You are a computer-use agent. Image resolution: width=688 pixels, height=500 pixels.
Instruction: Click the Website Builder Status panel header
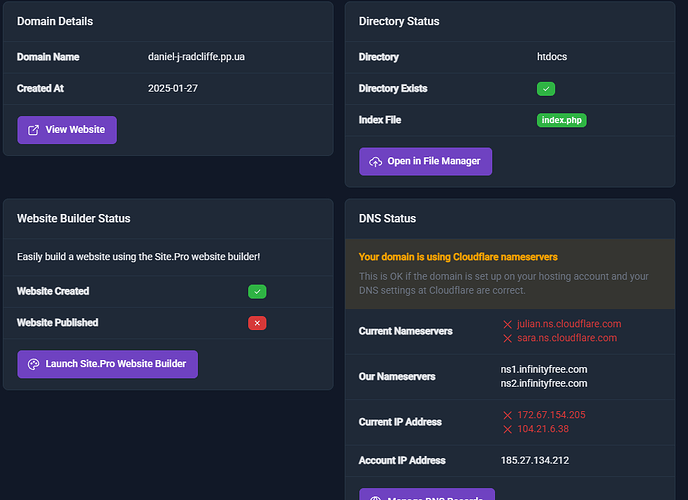click(74, 218)
